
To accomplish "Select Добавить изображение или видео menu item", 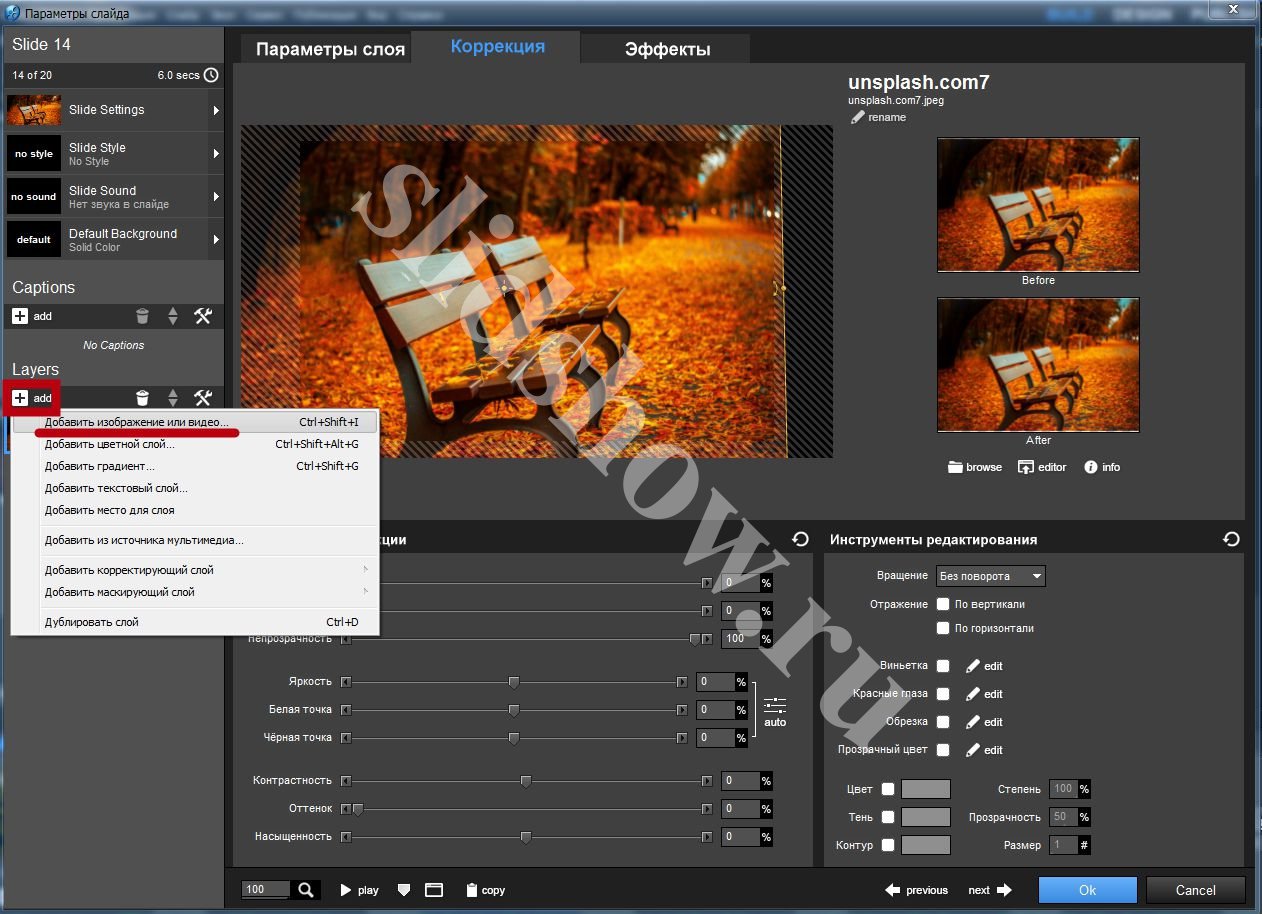I will pyautogui.click(x=195, y=422).
